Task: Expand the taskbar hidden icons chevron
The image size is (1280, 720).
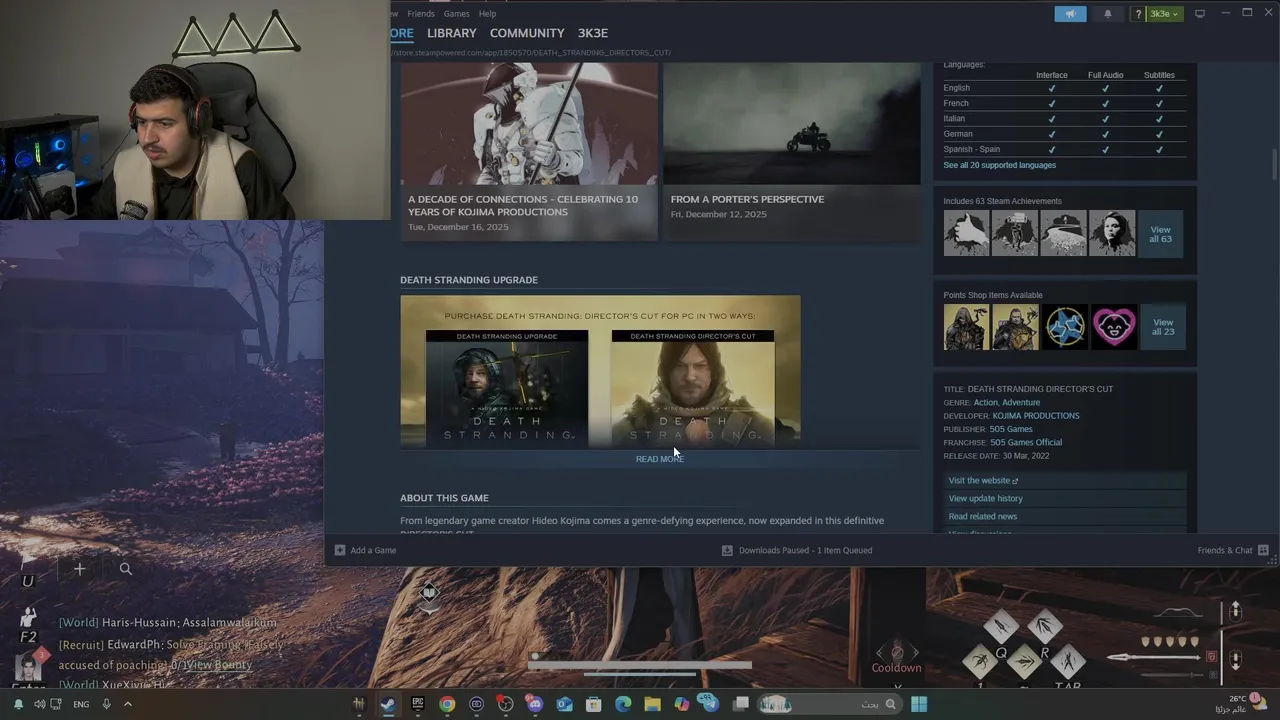Action: pyautogui.click(x=127, y=704)
